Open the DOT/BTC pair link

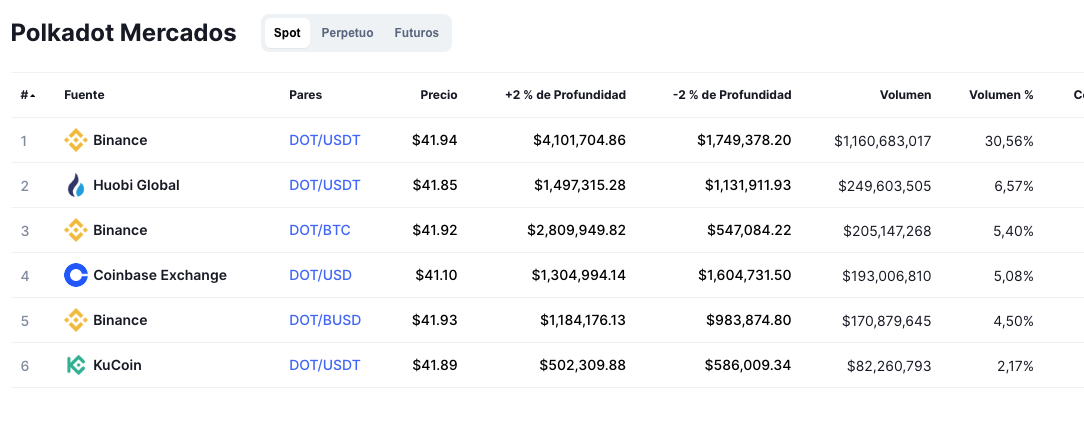[x=319, y=230]
